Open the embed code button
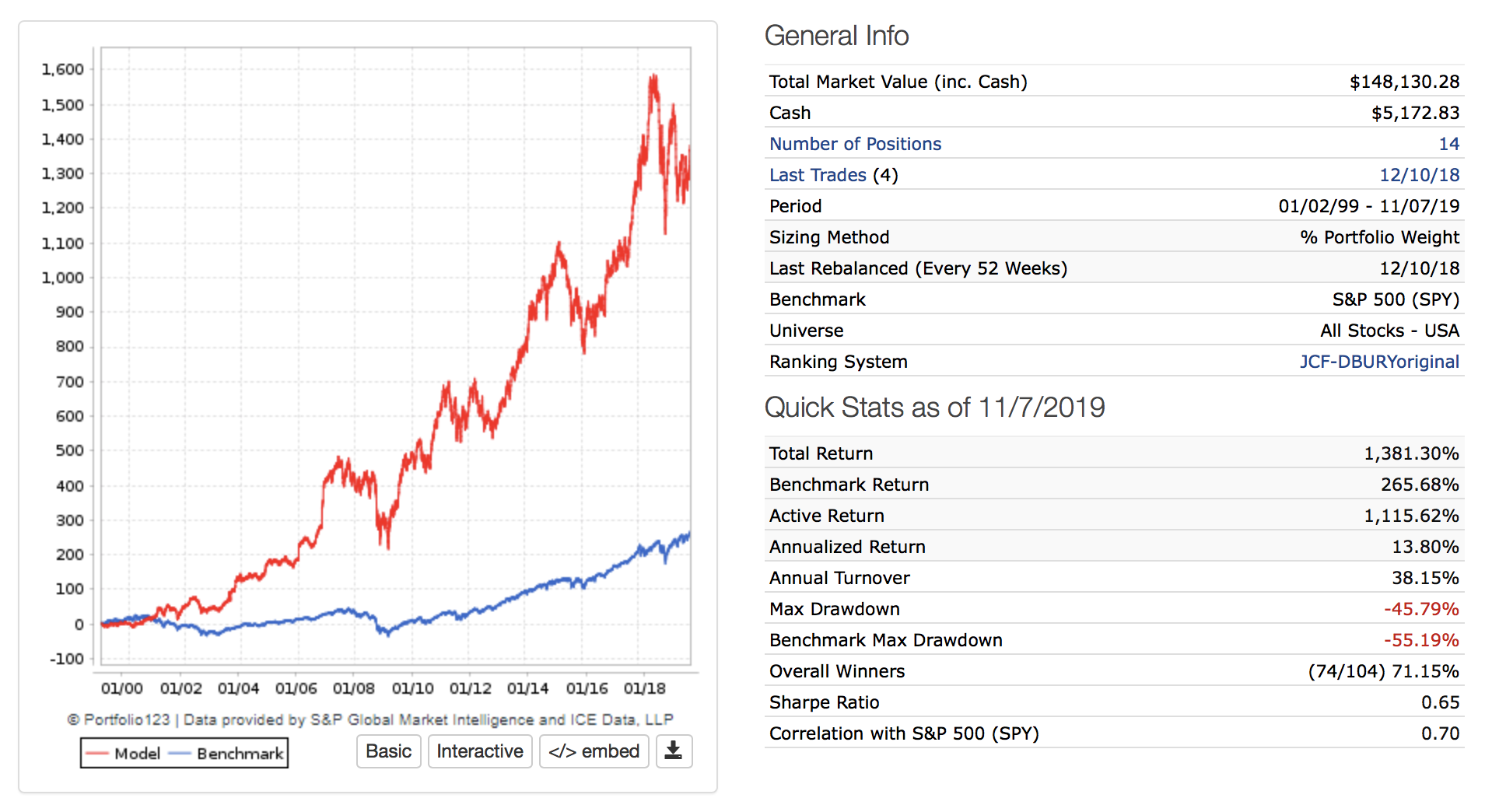This screenshot has height=812, width=1492. (x=594, y=751)
